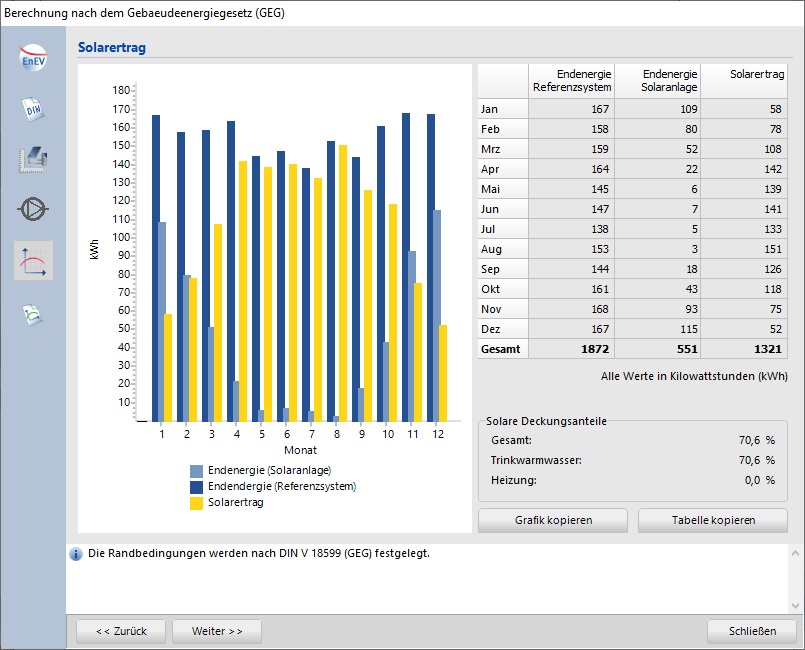Open the DIN norms section
This screenshot has width=805, height=650.
pos(31,110)
